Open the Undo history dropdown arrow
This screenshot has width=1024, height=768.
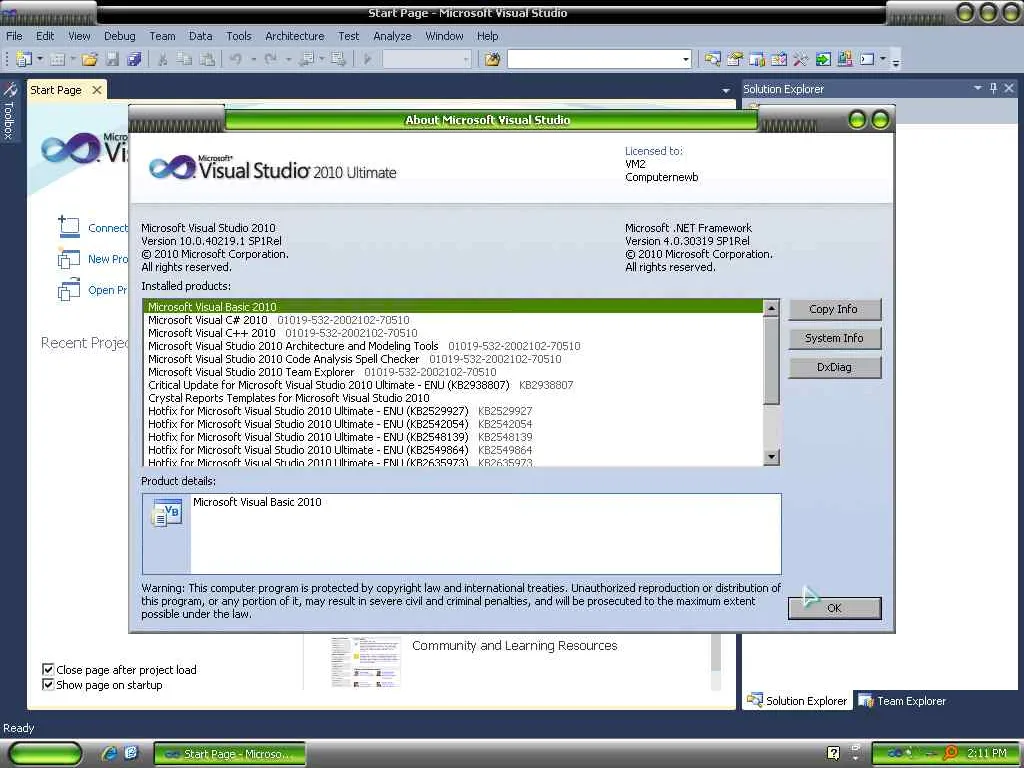pos(253,59)
